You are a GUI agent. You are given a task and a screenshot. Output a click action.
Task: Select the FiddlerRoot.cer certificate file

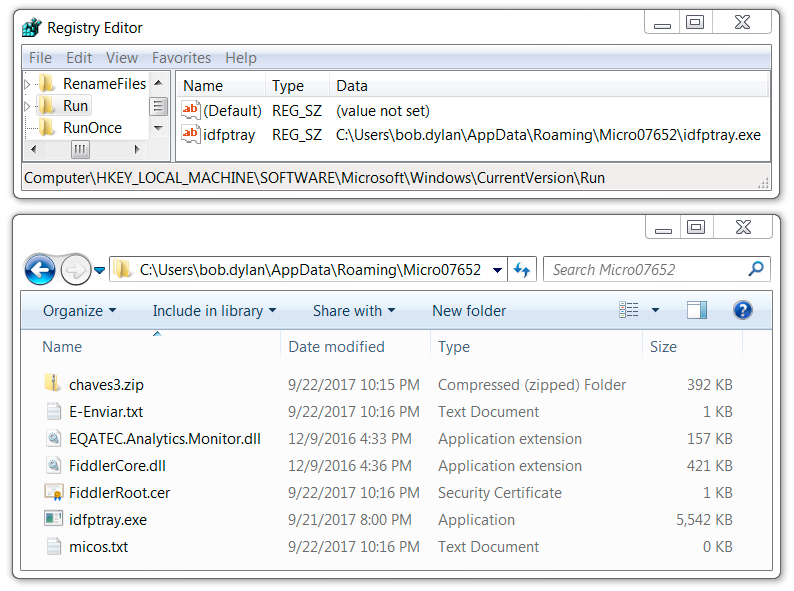pyautogui.click(x=120, y=493)
